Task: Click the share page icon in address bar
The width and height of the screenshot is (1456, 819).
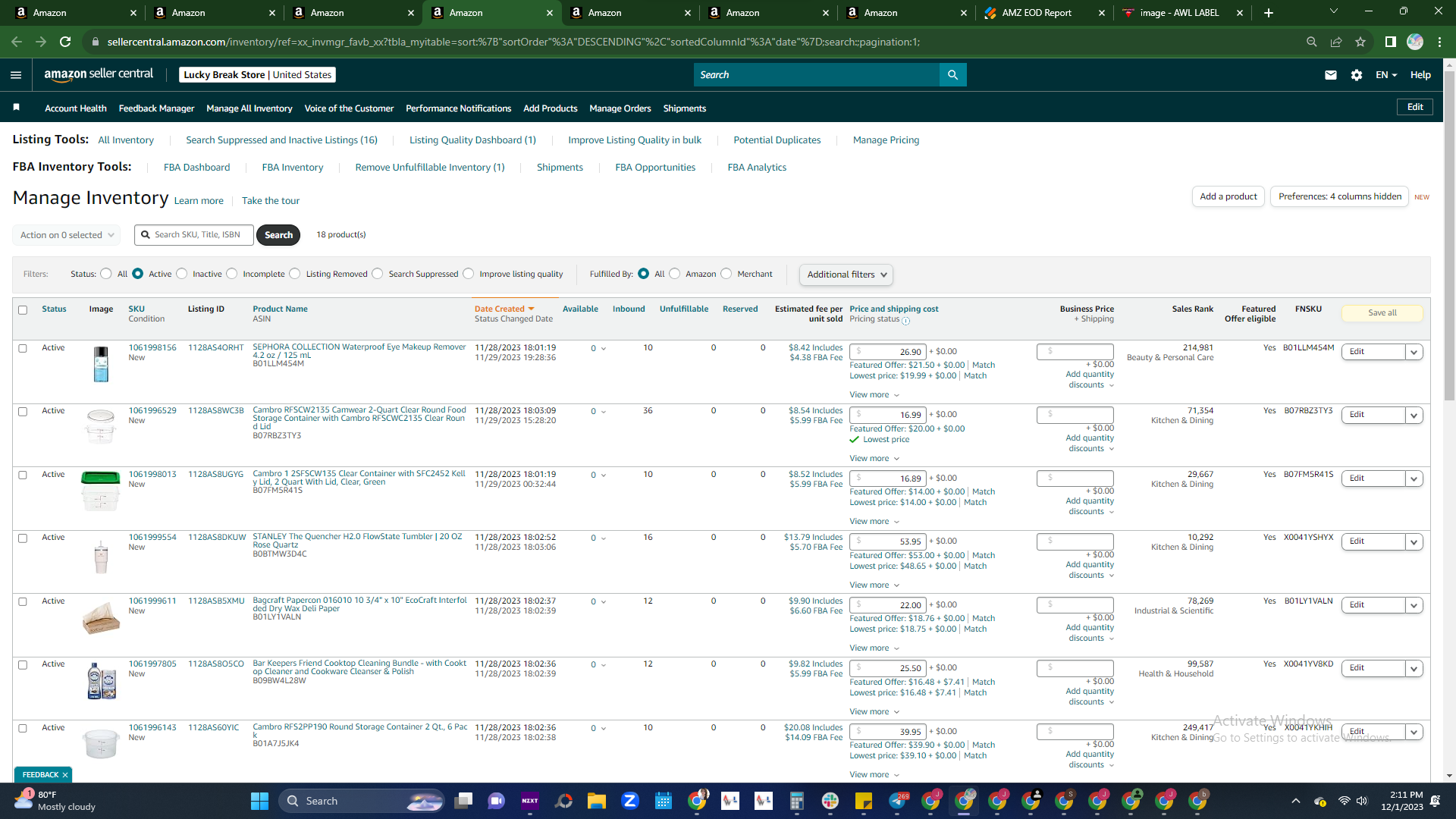Action: pos(1336,42)
